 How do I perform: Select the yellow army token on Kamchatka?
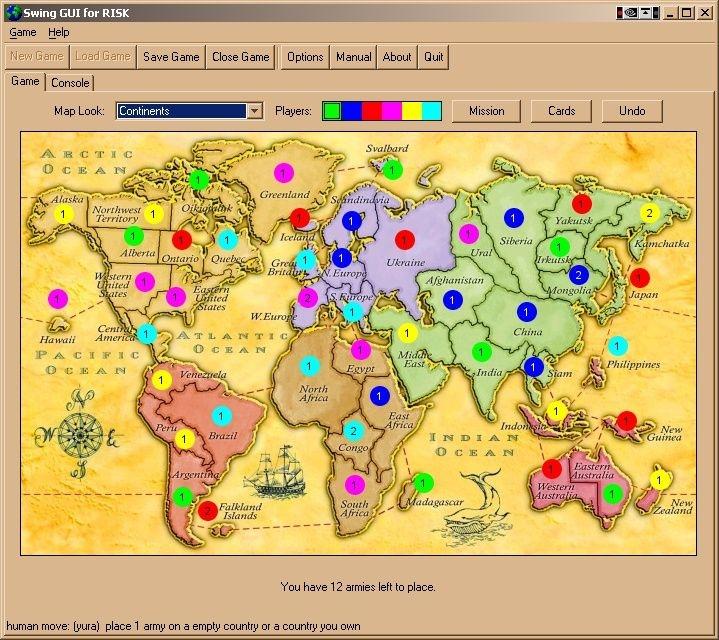[649, 213]
